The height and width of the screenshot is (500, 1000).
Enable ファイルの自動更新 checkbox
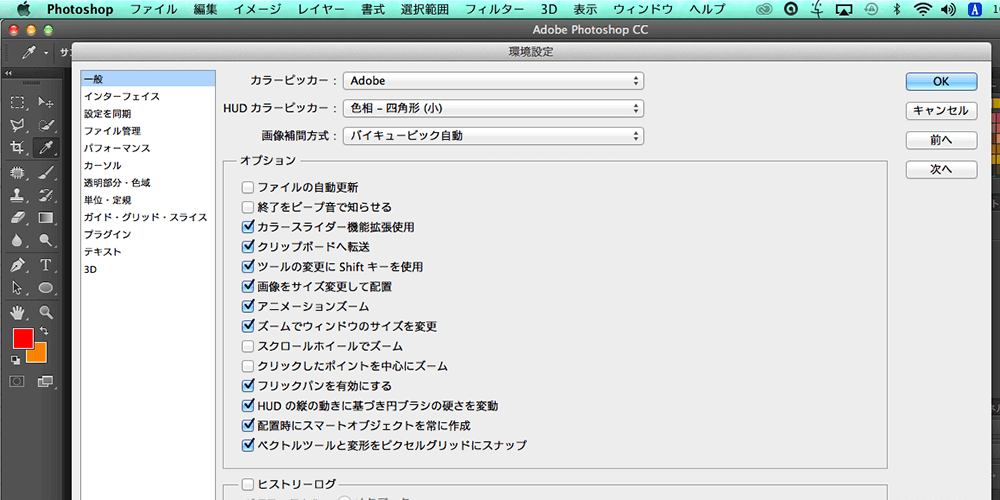248,188
